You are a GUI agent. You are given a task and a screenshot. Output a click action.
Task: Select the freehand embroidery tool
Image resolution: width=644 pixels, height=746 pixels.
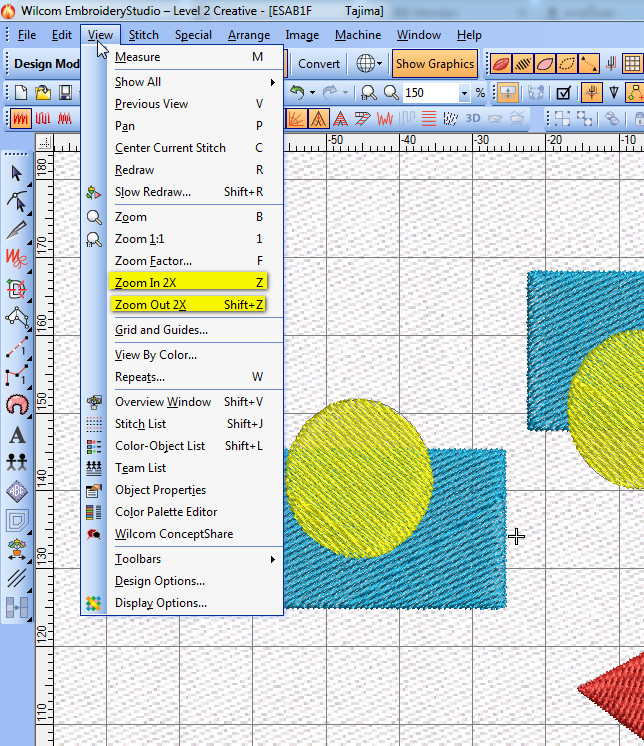point(16,258)
